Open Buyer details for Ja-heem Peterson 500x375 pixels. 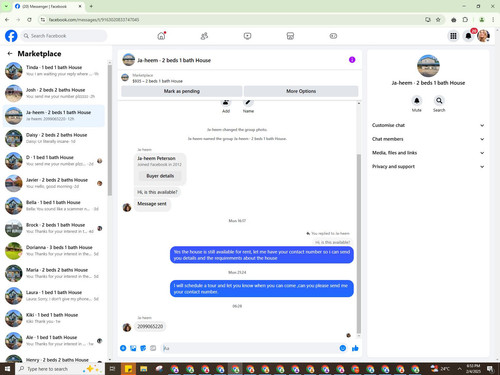[x=160, y=176]
